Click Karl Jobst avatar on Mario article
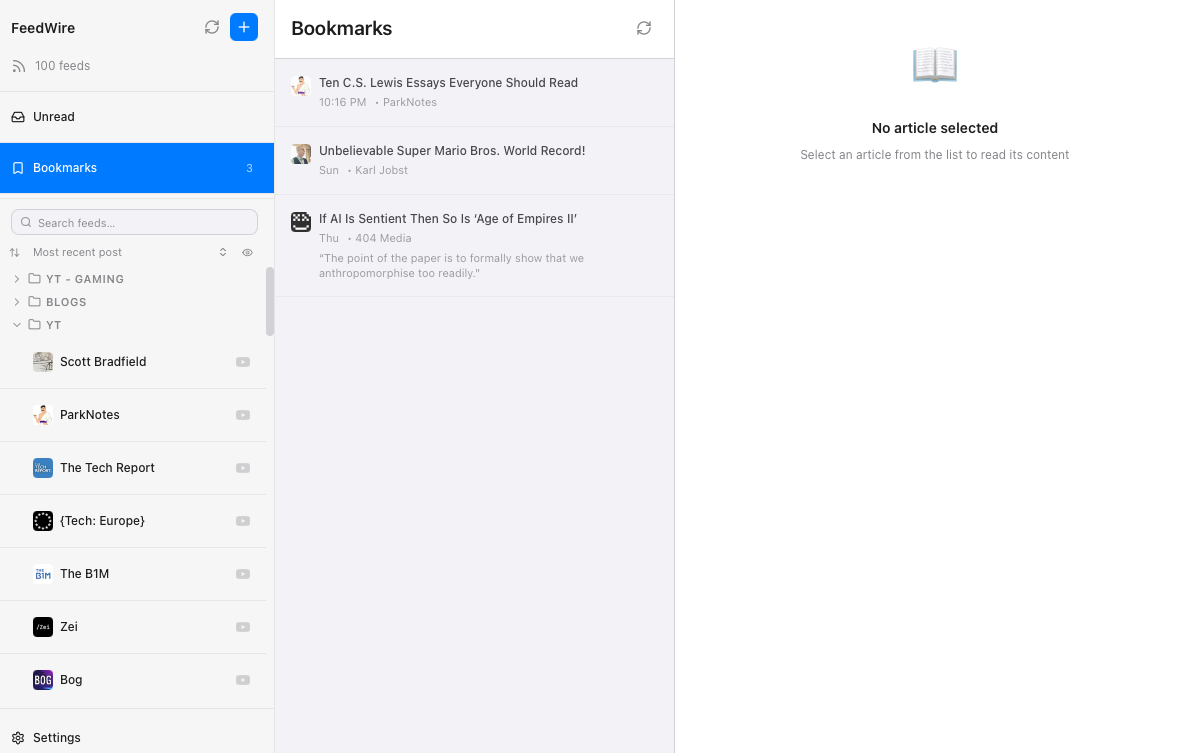1184x753 pixels. (301, 153)
